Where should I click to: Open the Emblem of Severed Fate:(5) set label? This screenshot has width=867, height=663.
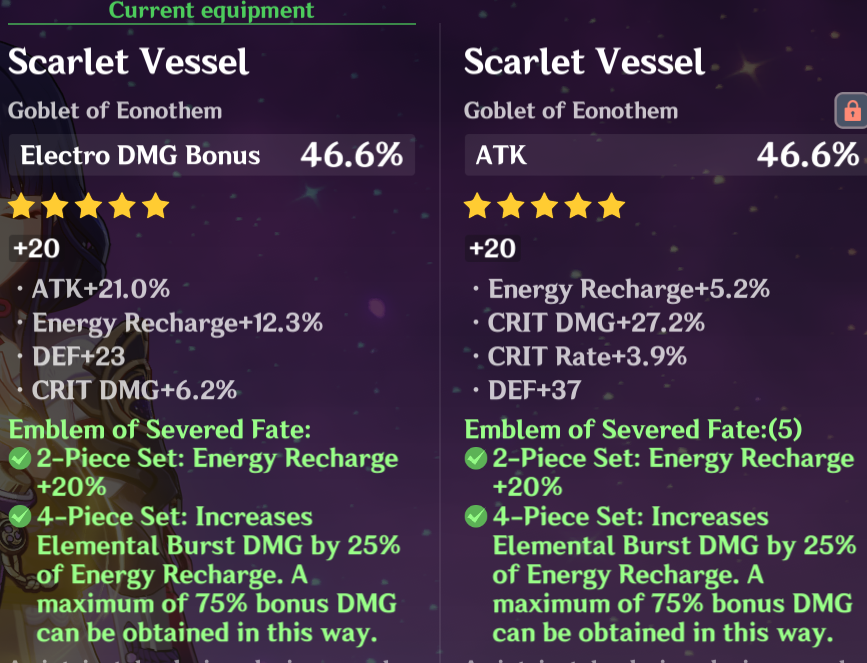tap(633, 430)
